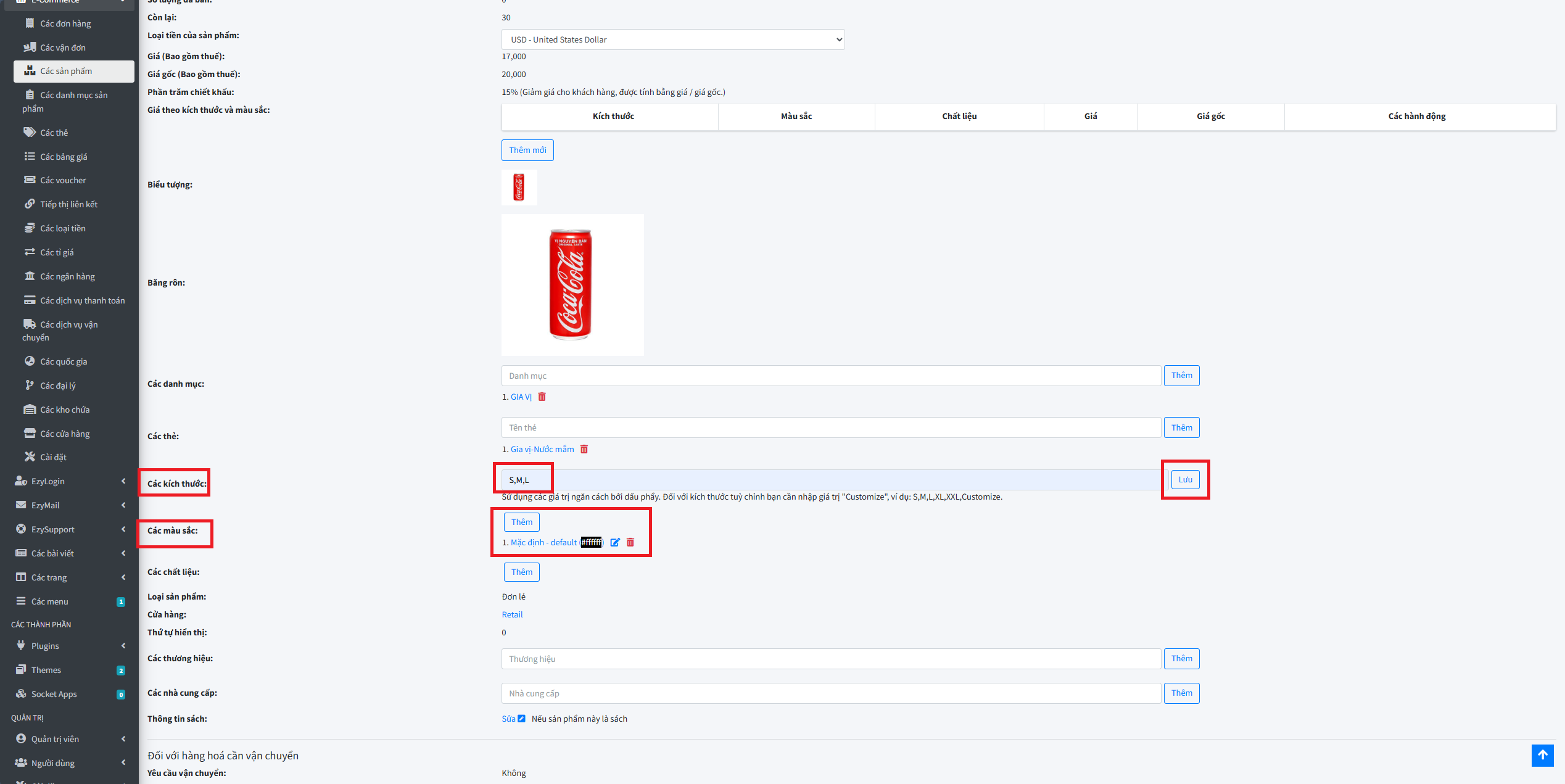Screen dimensions: 1565x784
Task: Delete the default color entry
Action: [x=630, y=542]
